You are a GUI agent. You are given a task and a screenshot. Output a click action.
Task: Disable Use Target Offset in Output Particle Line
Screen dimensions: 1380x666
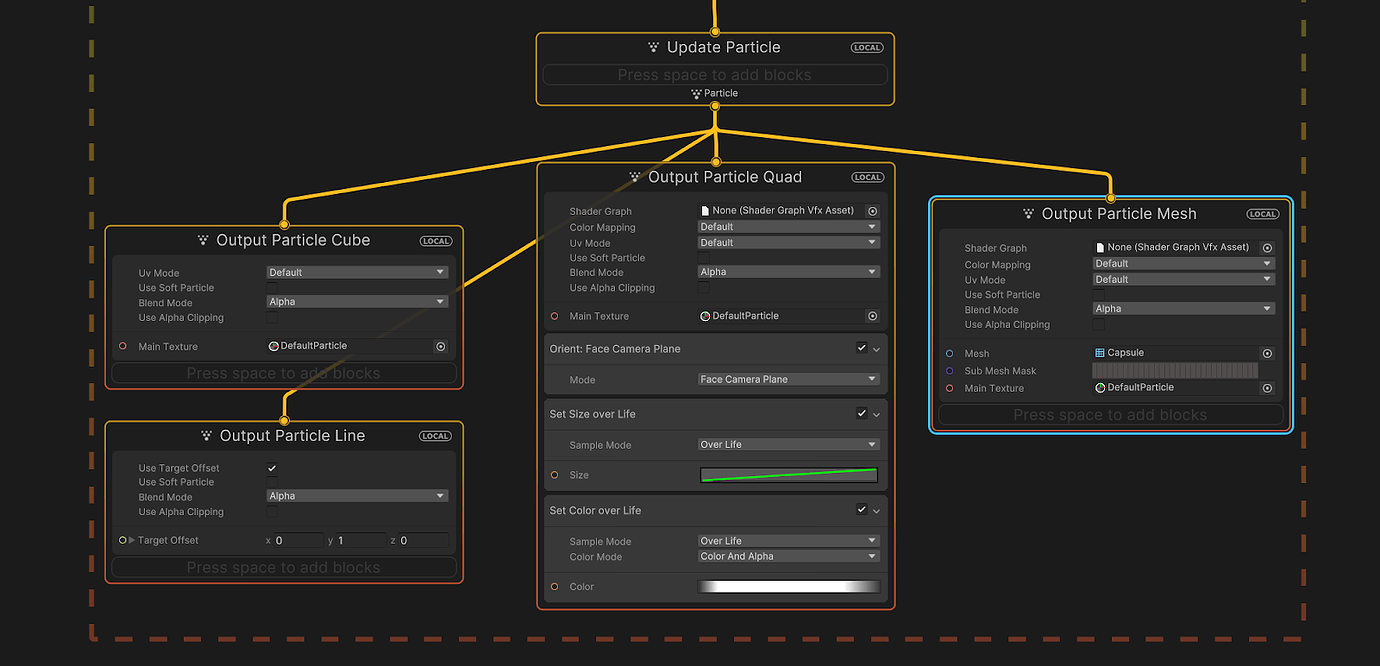[x=271, y=467]
